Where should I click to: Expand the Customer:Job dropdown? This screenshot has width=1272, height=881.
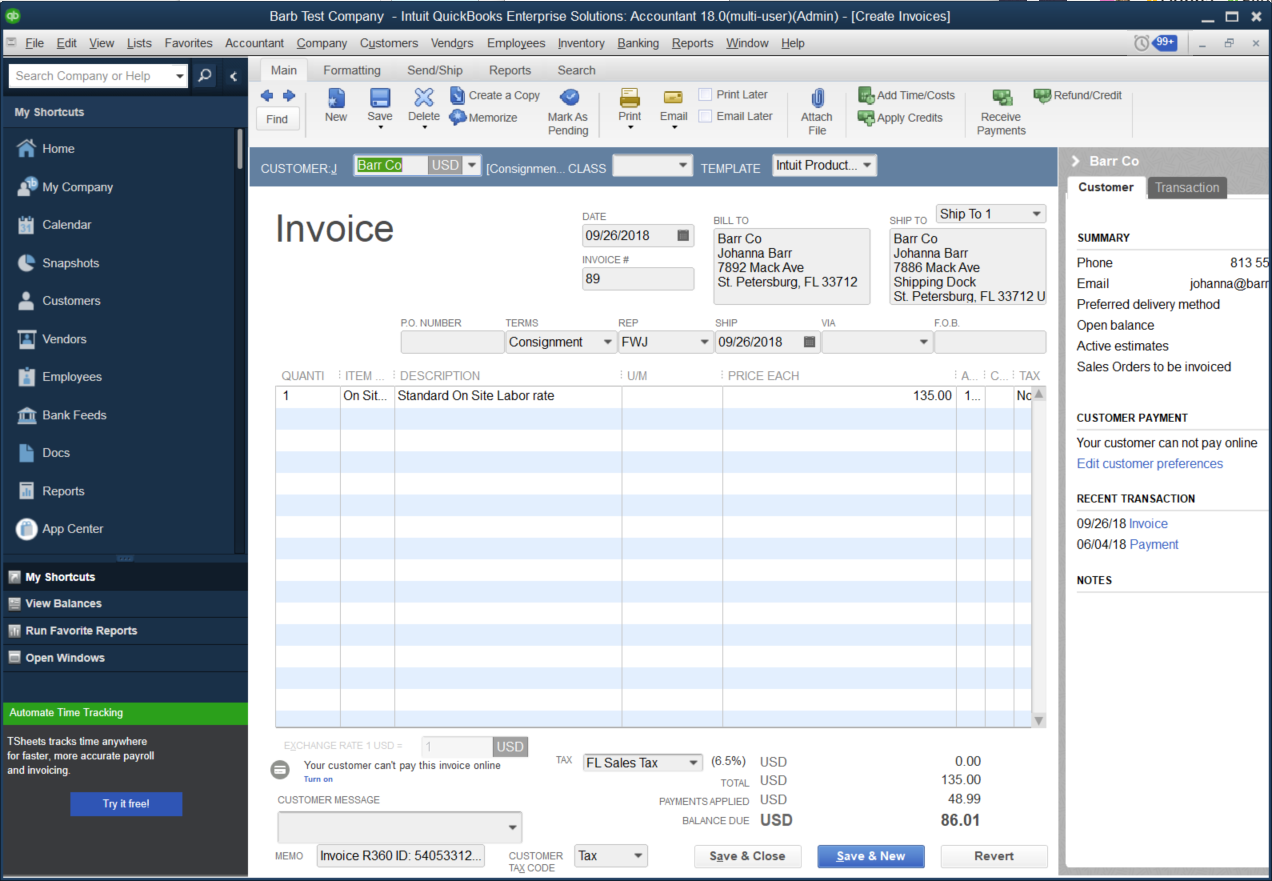(x=472, y=165)
